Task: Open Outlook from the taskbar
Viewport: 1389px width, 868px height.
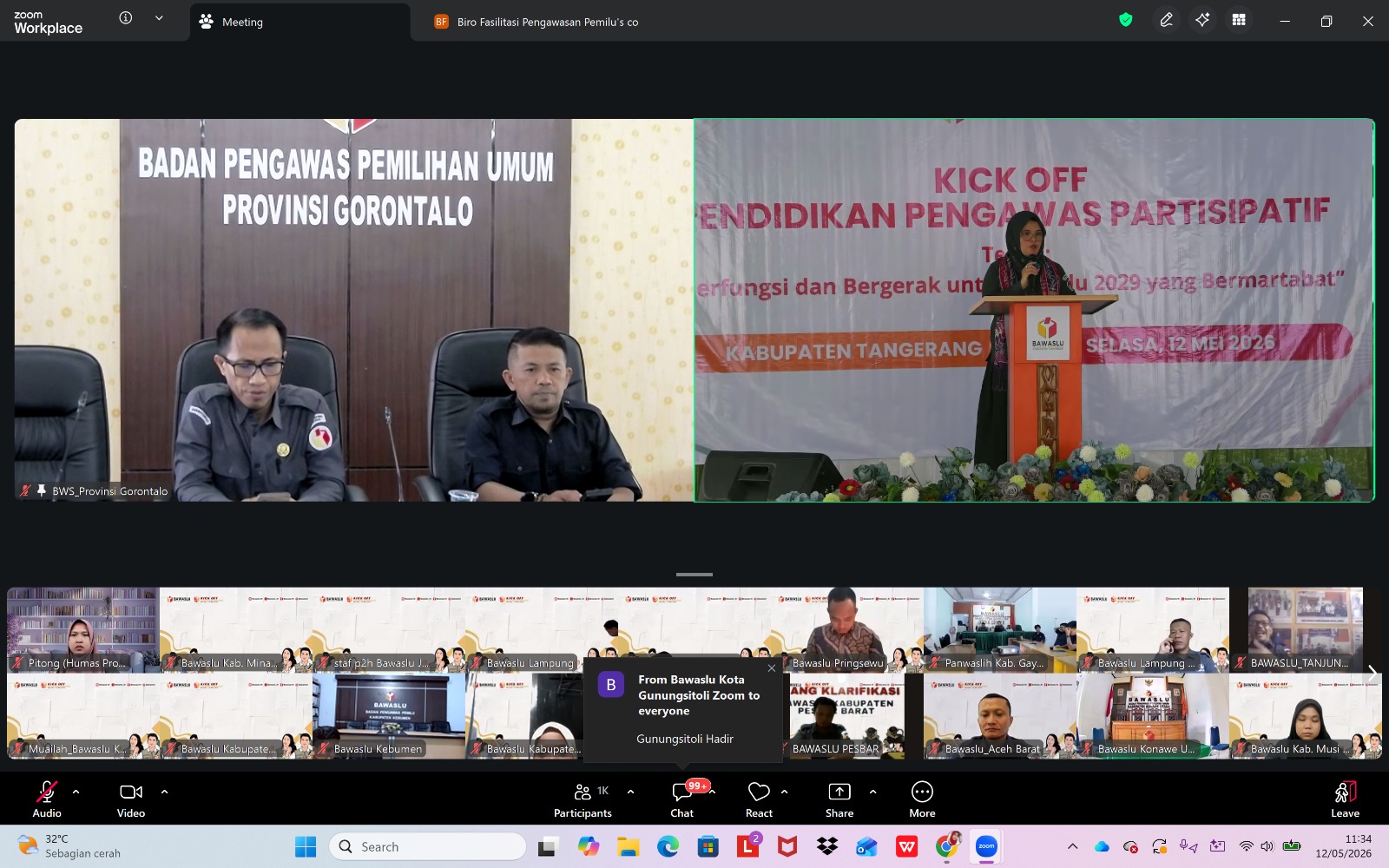Action: pyautogui.click(x=867, y=846)
